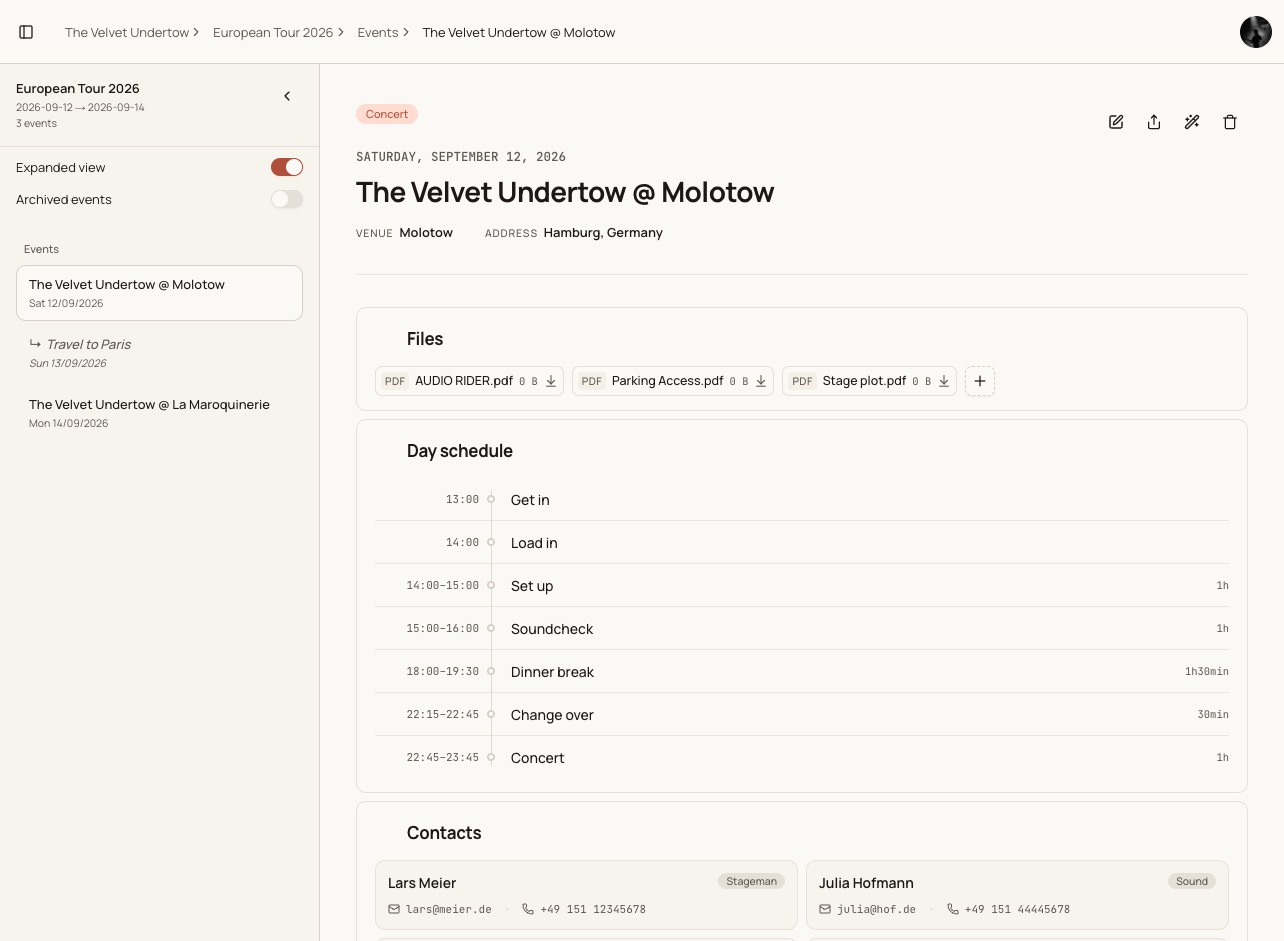
Task: Click Lars Meier's phone number
Action: pyautogui.click(x=593, y=910)
